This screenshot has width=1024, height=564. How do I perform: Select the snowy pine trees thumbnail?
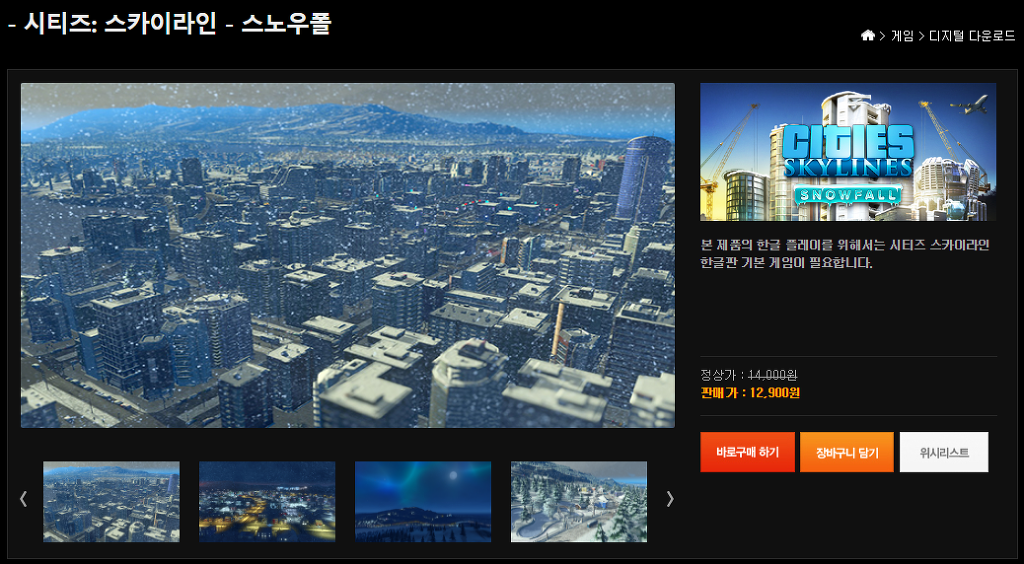point(579,501)
